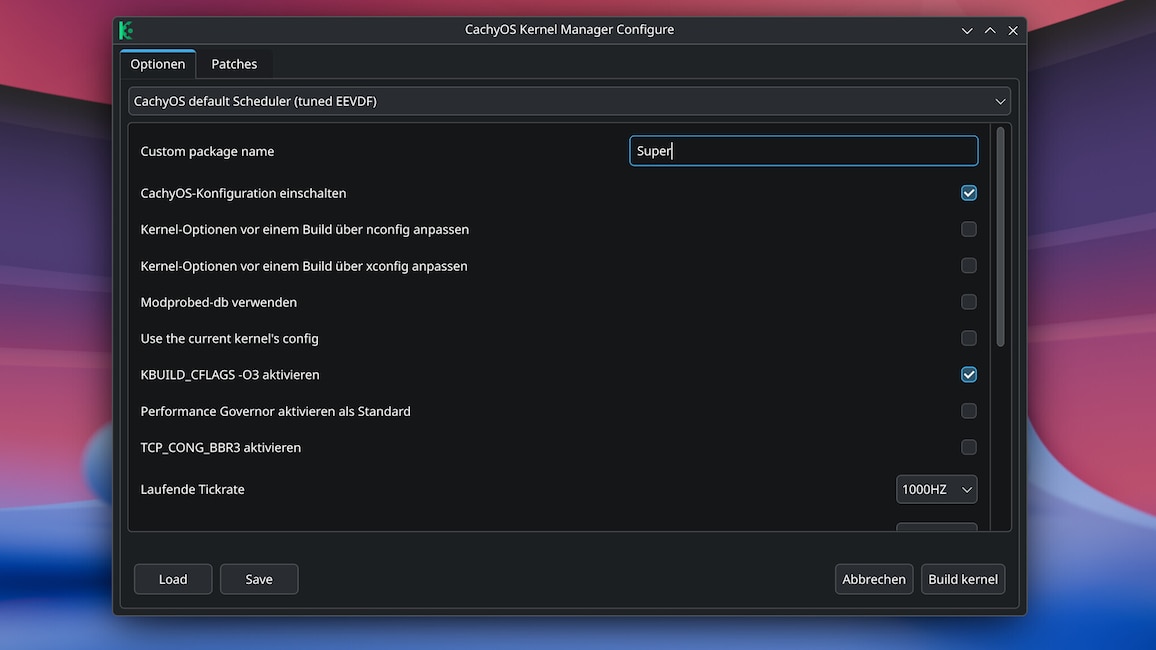Click the 'über nconfig anpassen' option label
Screen dimensions: 1156x650
(304, 229)
